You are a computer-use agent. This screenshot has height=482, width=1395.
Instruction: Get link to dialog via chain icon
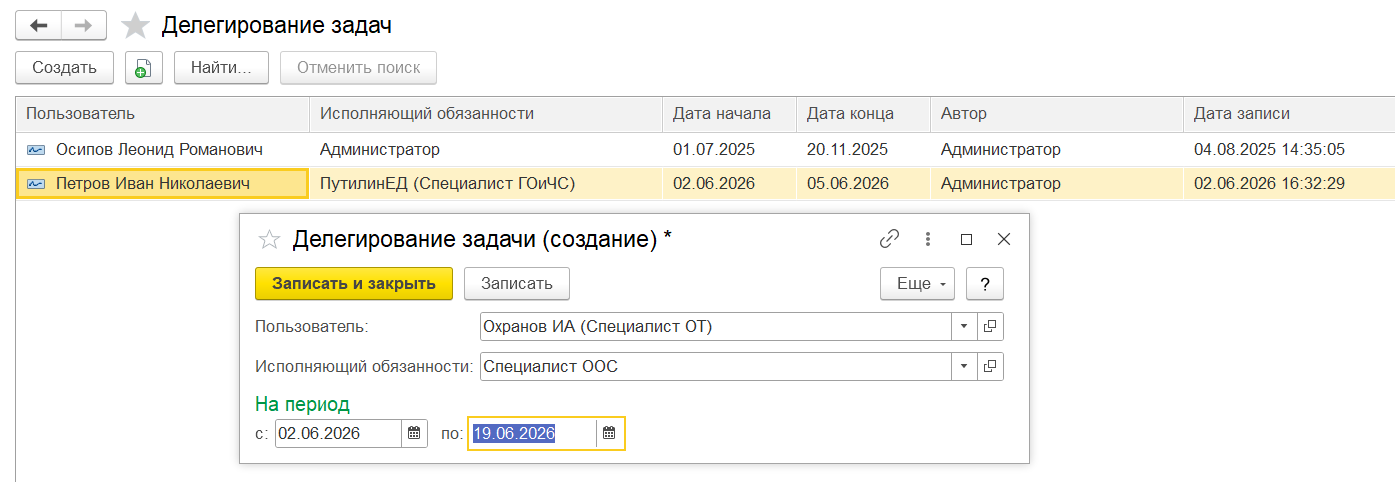889,239
